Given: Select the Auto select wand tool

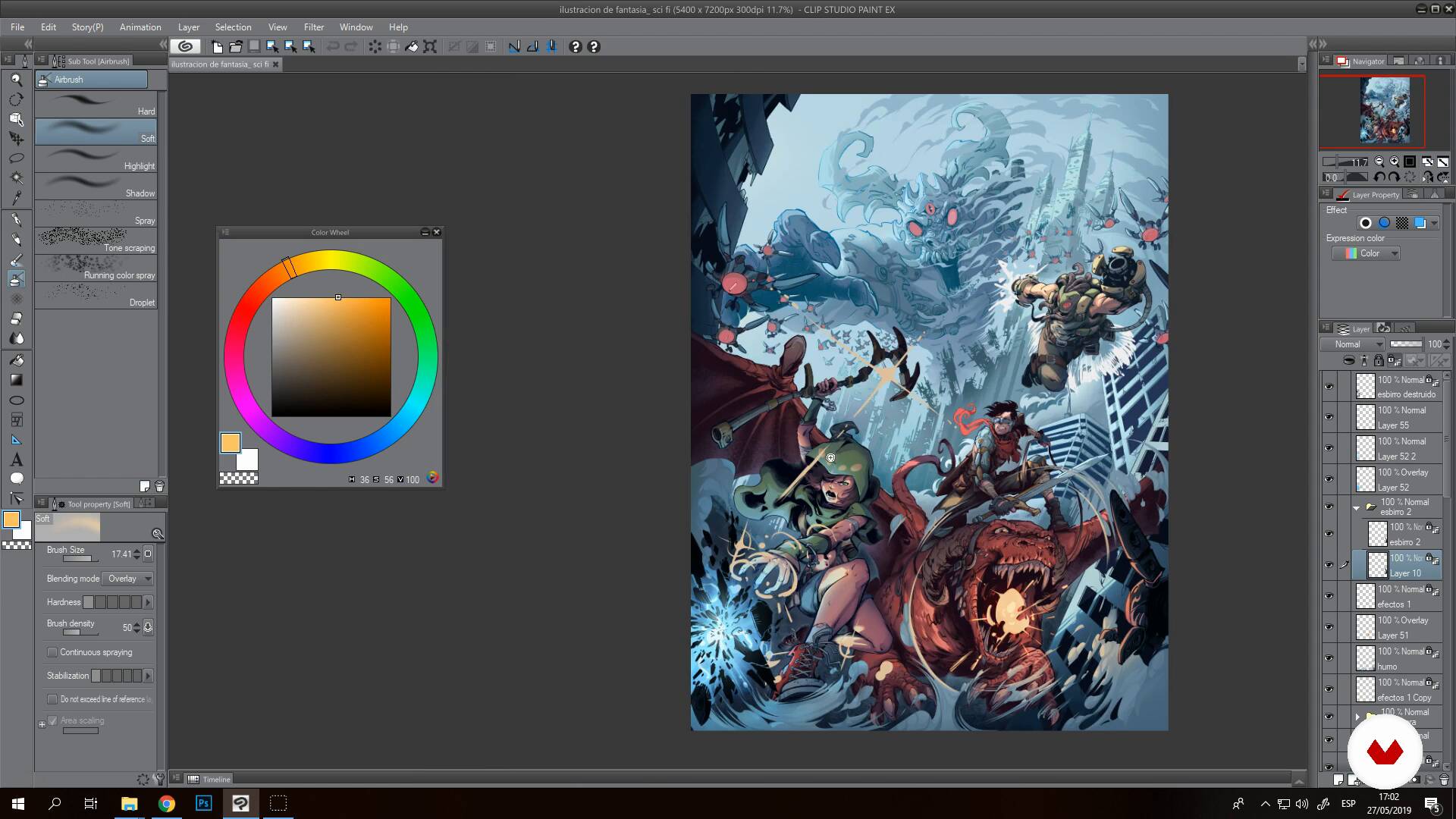Looking at the screenshot, I should 16,177.
